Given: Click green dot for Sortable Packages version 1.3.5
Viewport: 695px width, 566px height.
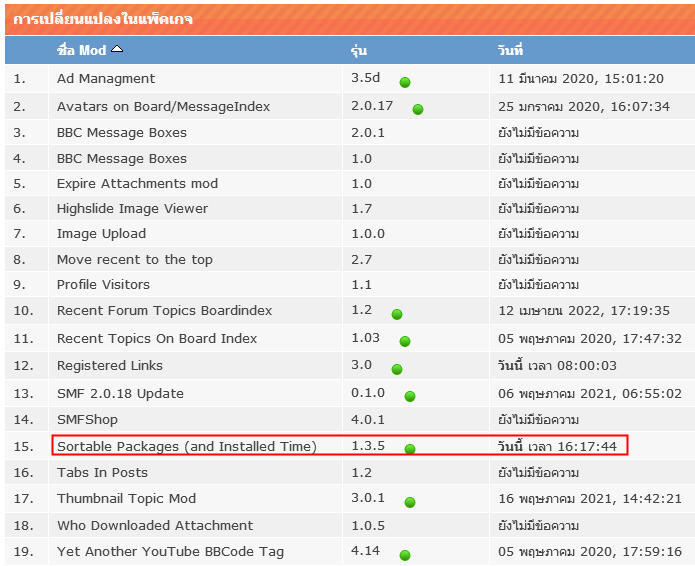Looking at the screenshot, I should [410, 449].
